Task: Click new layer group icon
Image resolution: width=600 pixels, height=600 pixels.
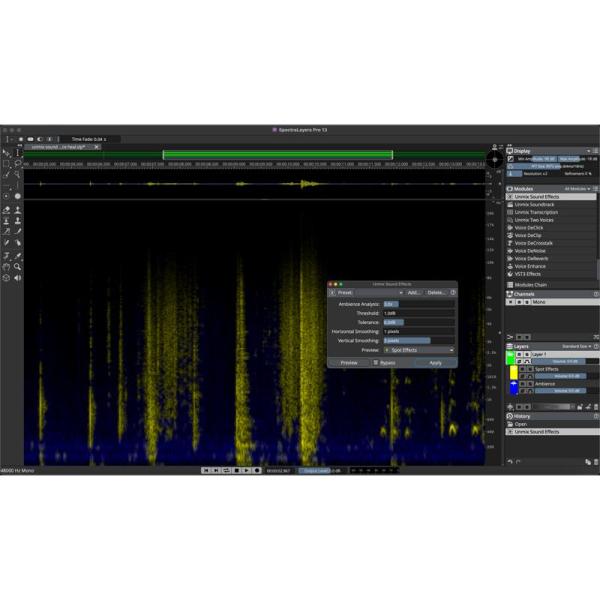Action: click(580, 407)
